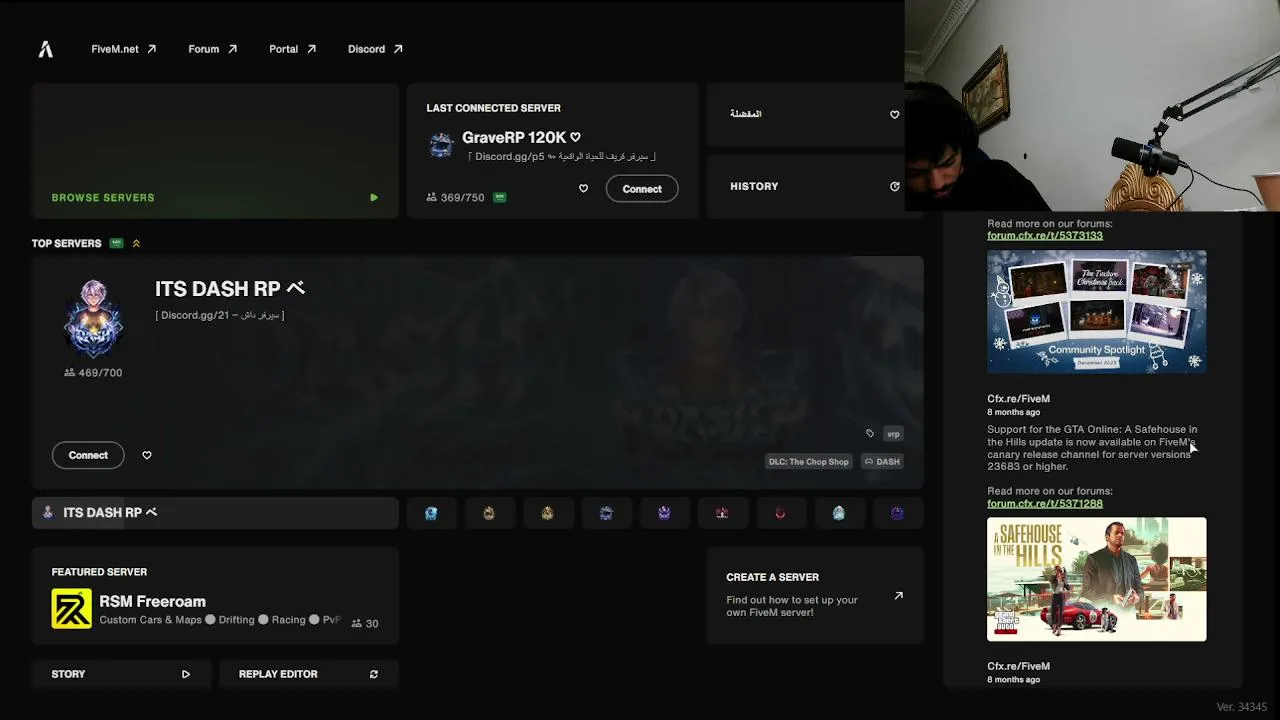The width and height of the screenshot is (1280, 720).
Task: Open the Create a Server card
Action: point(815,596)
